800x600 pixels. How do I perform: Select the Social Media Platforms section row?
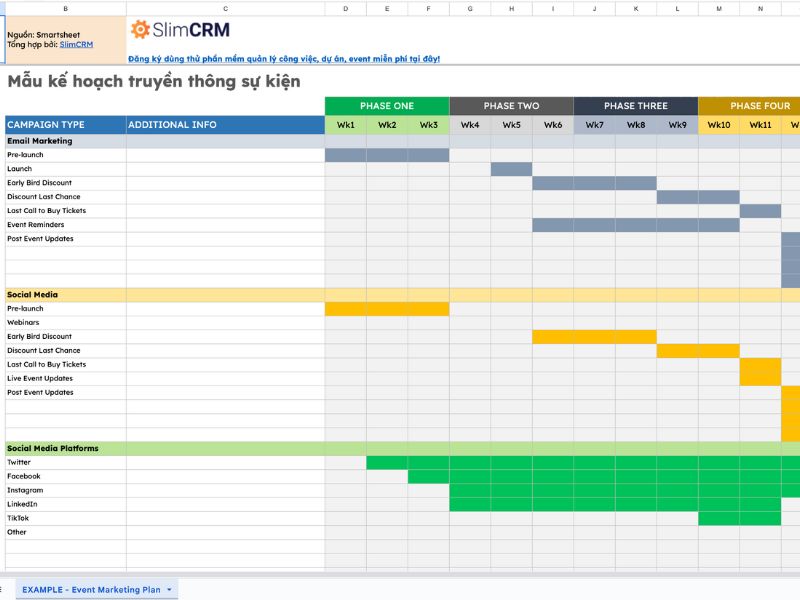tap(53, 449)
